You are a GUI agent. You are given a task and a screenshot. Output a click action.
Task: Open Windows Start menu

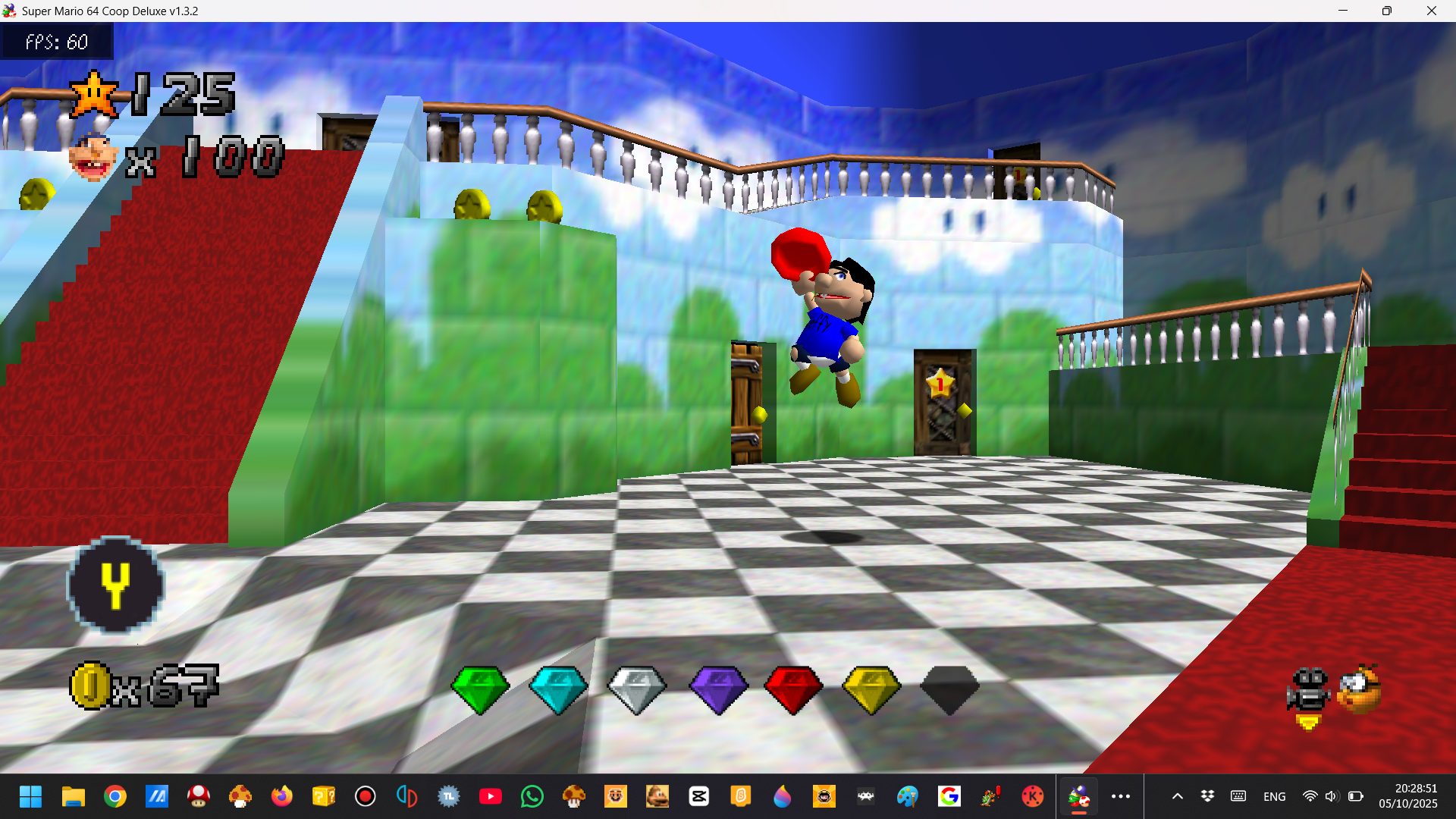[x=30, y=796]
